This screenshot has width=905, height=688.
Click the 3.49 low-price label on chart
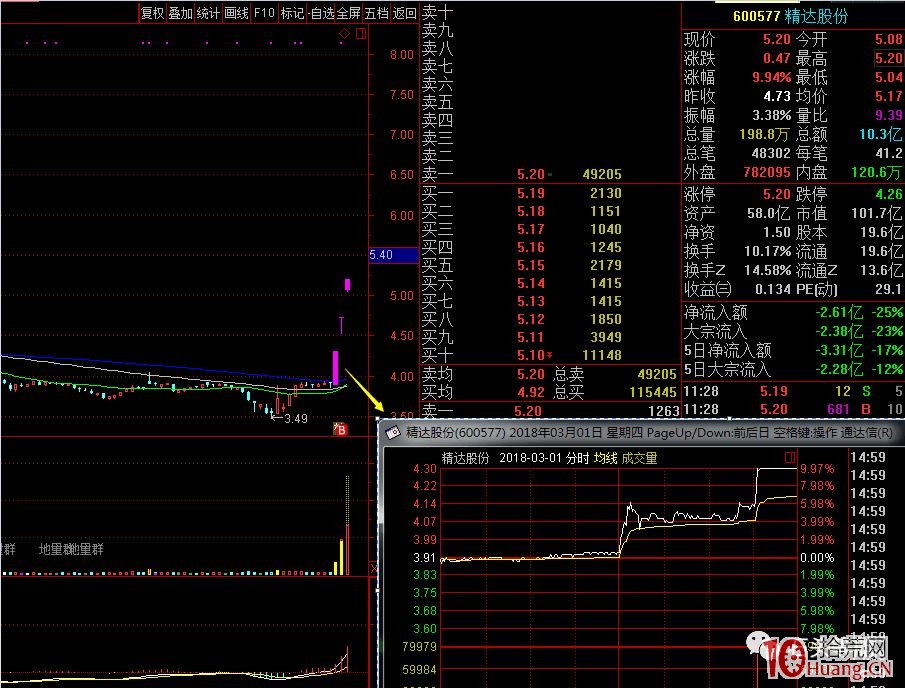[x=296, y=418]
